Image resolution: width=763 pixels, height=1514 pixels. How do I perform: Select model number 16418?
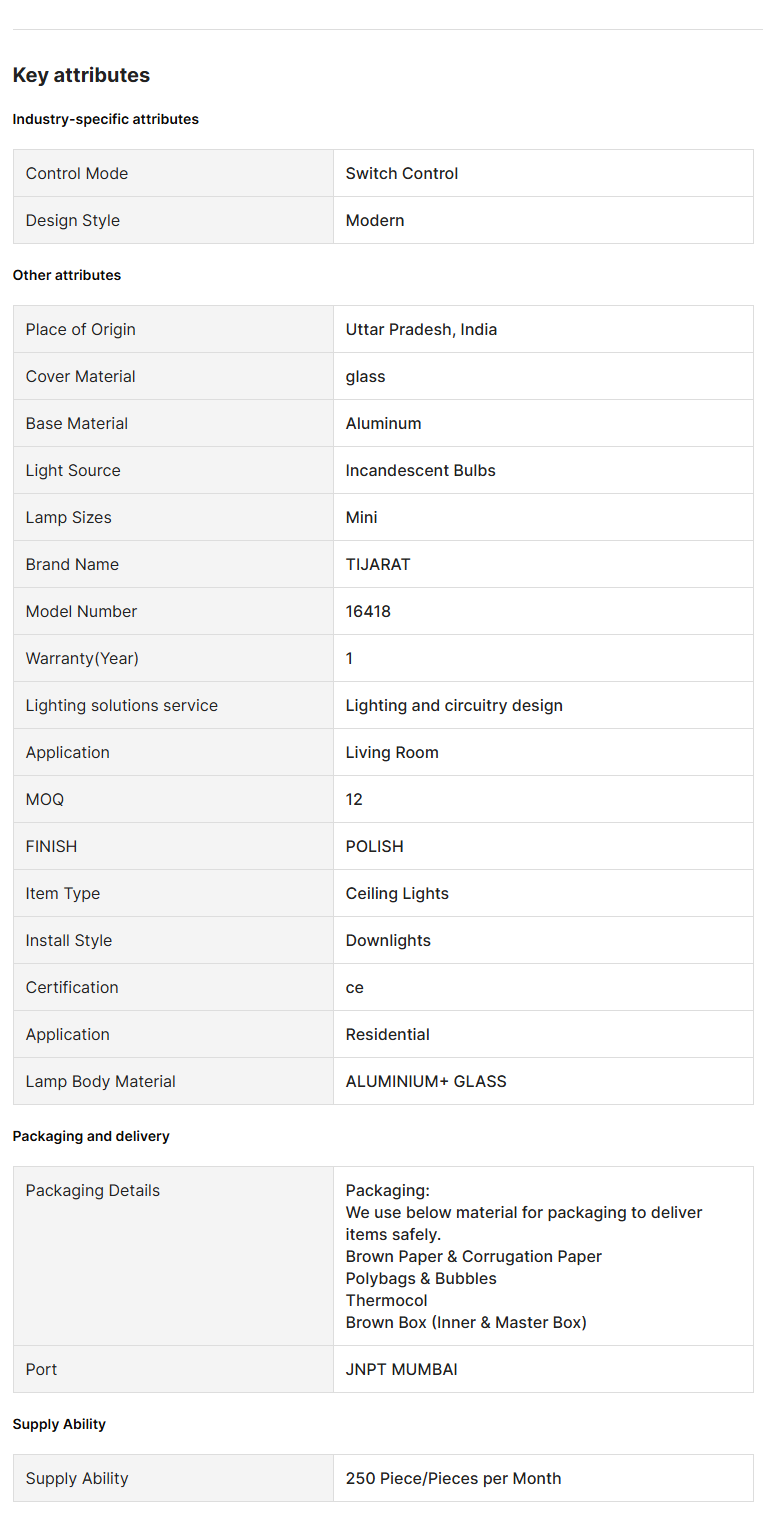368,611
